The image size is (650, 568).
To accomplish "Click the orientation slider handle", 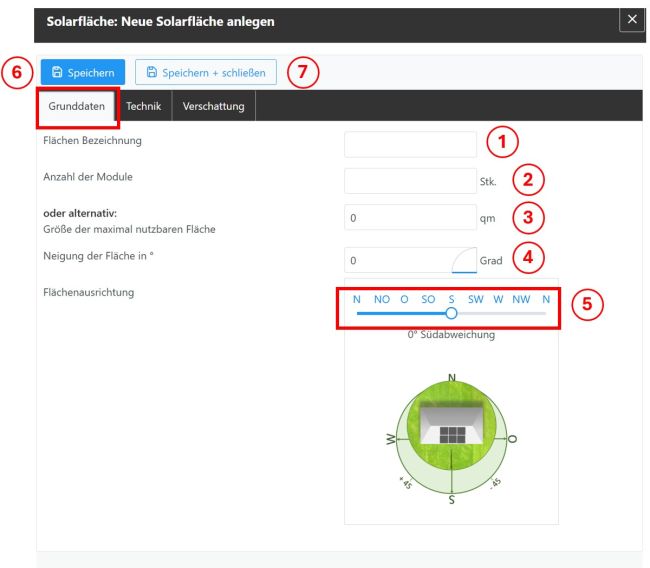I will click(x=451, y=313).
